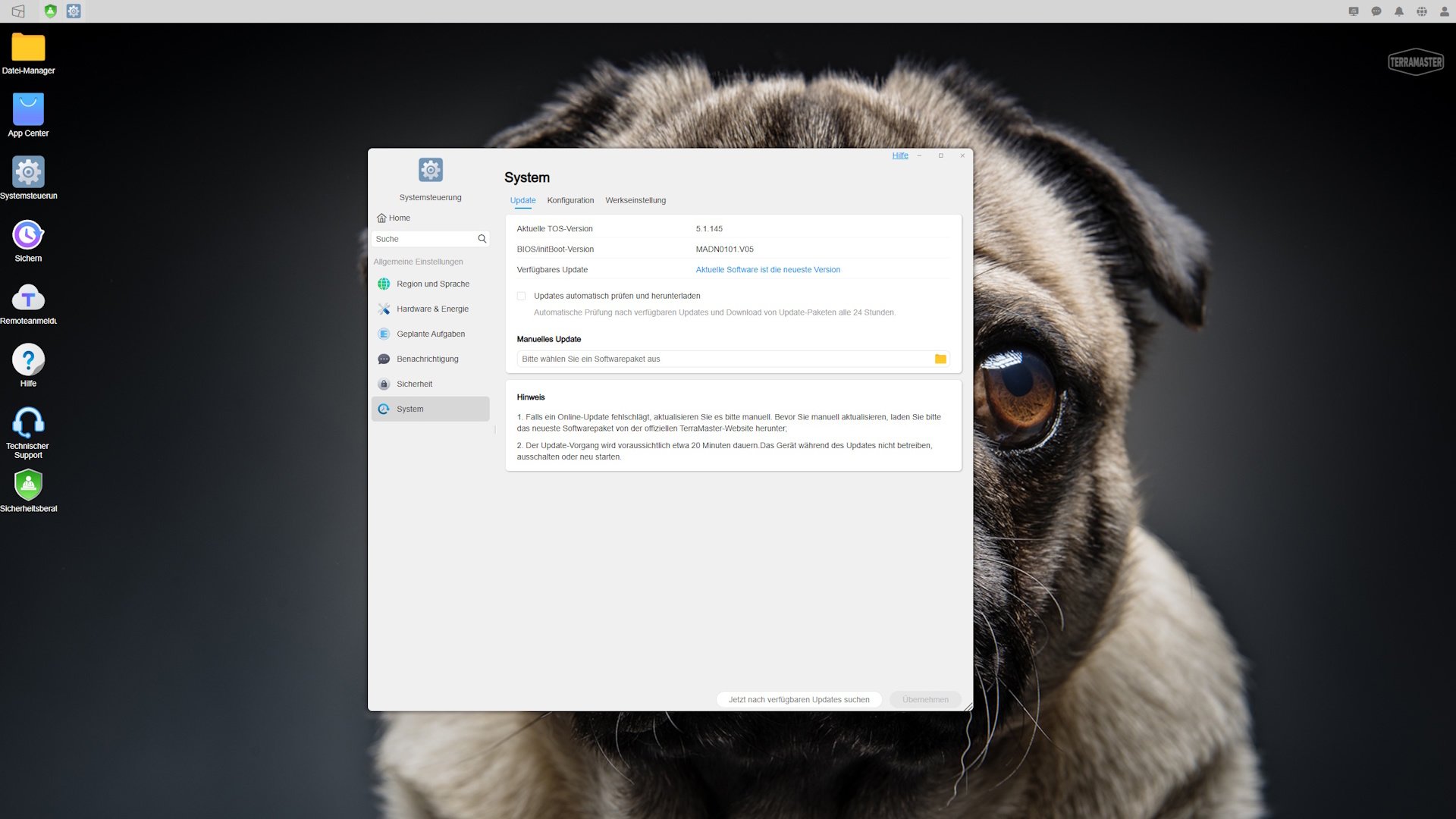Open Geplante Aufgaben settings
This screenshot has height=819, width=1456.
[x=431, y=334]
